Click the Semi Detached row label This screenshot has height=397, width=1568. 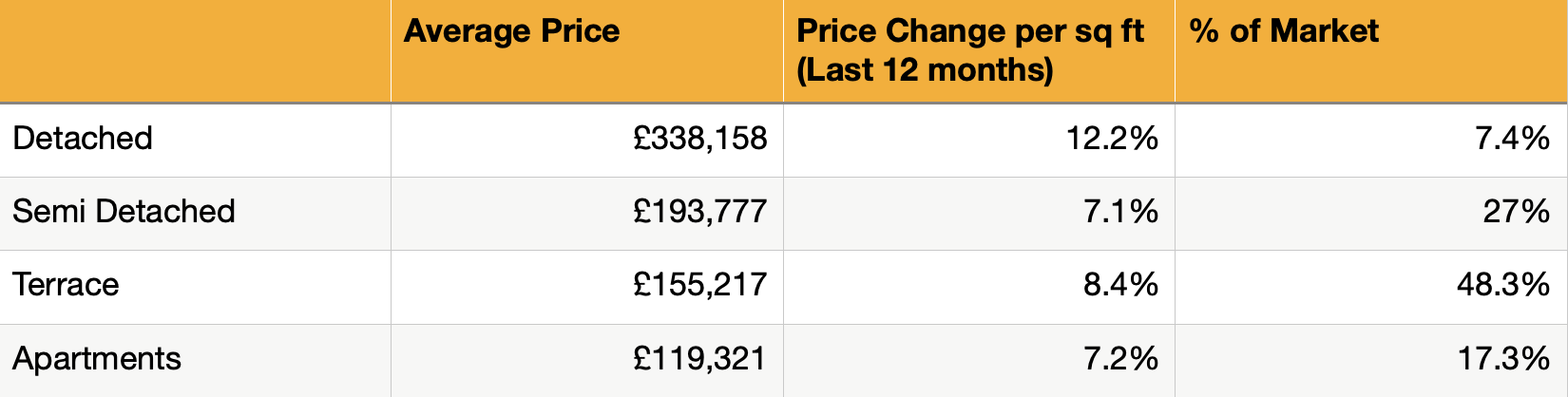pyautogui.click(x=124, y=212)
